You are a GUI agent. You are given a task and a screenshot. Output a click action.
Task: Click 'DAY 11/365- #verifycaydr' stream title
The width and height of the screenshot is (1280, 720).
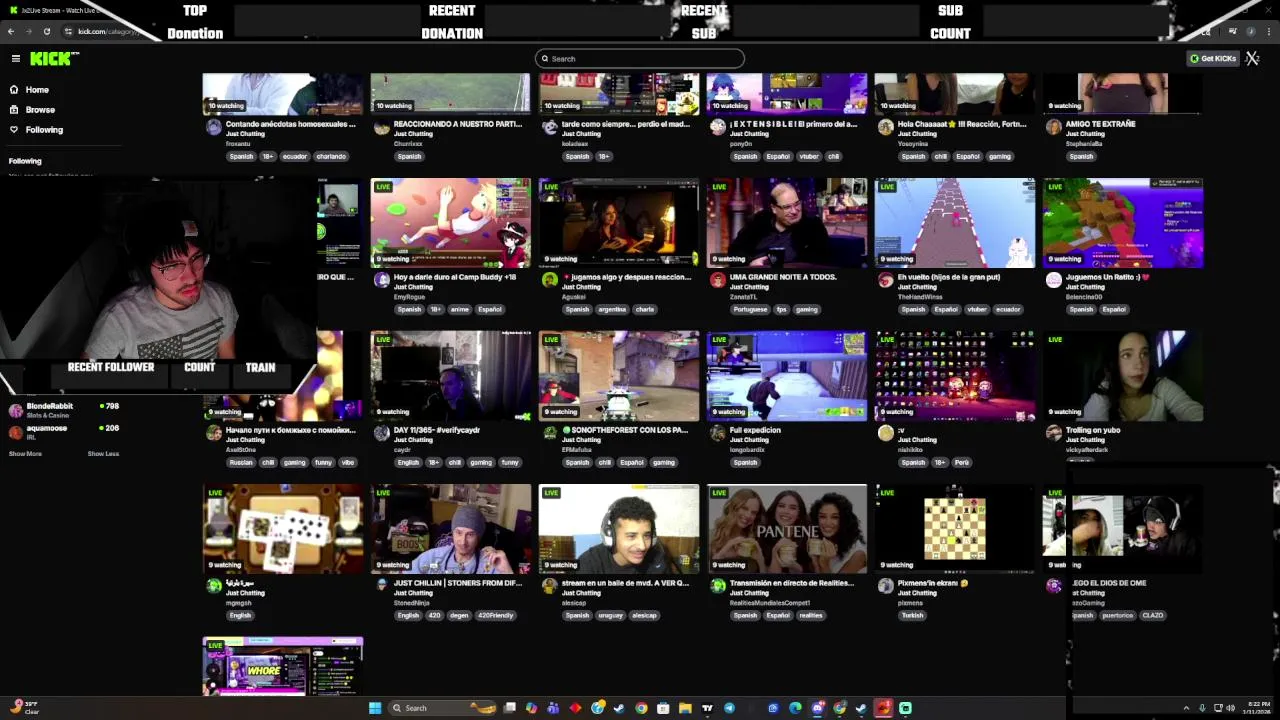tap(437, 430)
